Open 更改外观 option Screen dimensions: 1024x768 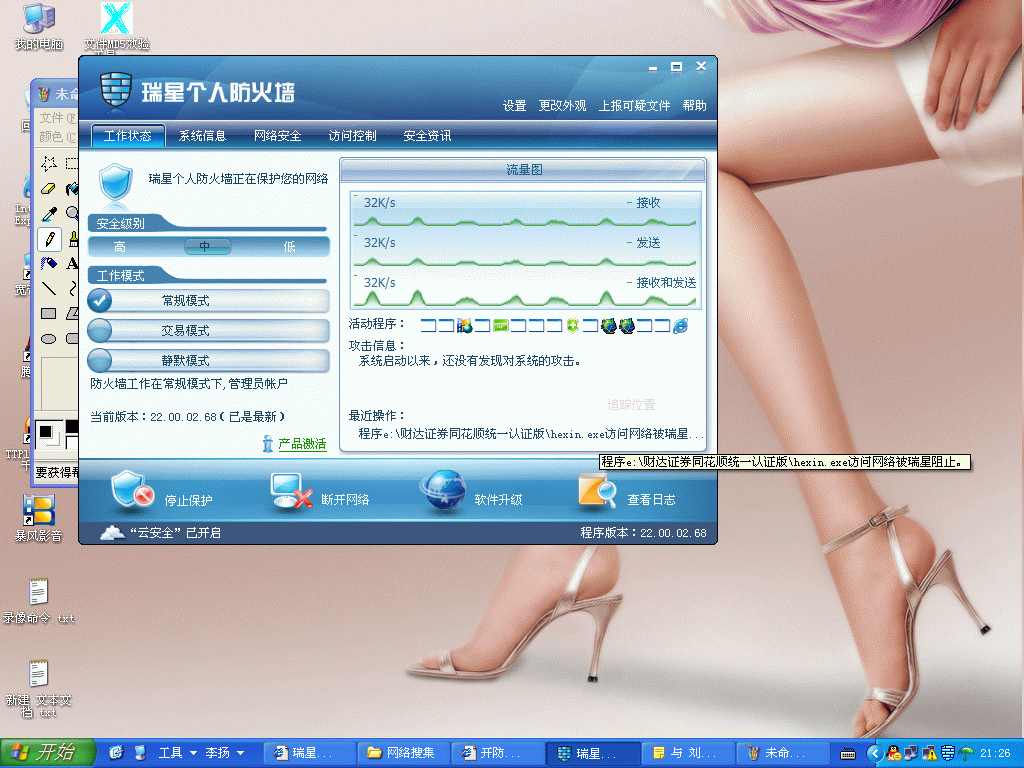(562, 106)
